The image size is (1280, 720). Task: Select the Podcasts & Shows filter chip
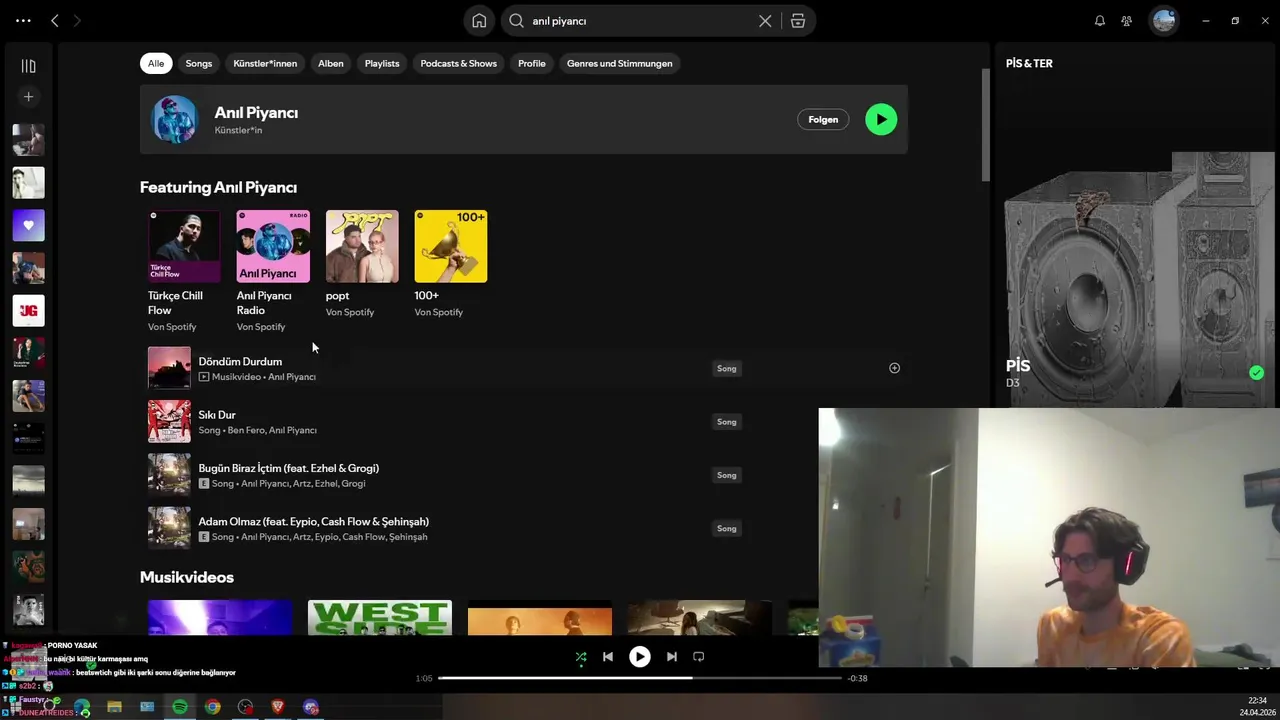[x=458, y=63]
